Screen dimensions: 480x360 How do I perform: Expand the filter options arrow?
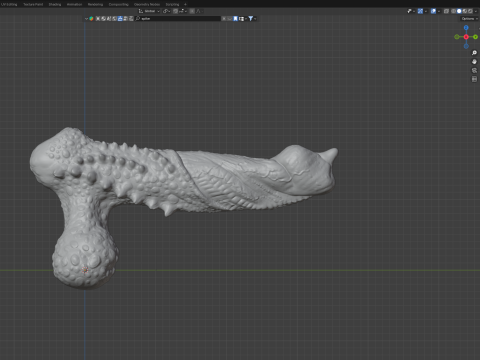click(255, 19)
